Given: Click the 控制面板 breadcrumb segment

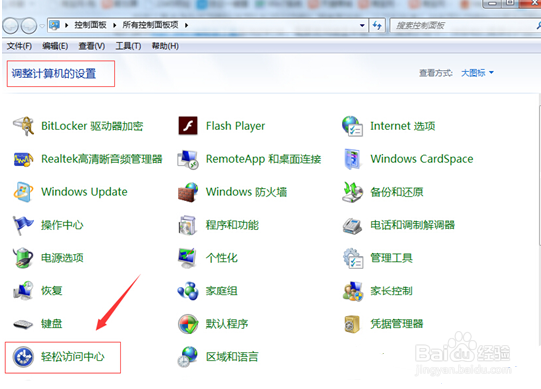Looking at the screenshot, I should coord(90,25).
